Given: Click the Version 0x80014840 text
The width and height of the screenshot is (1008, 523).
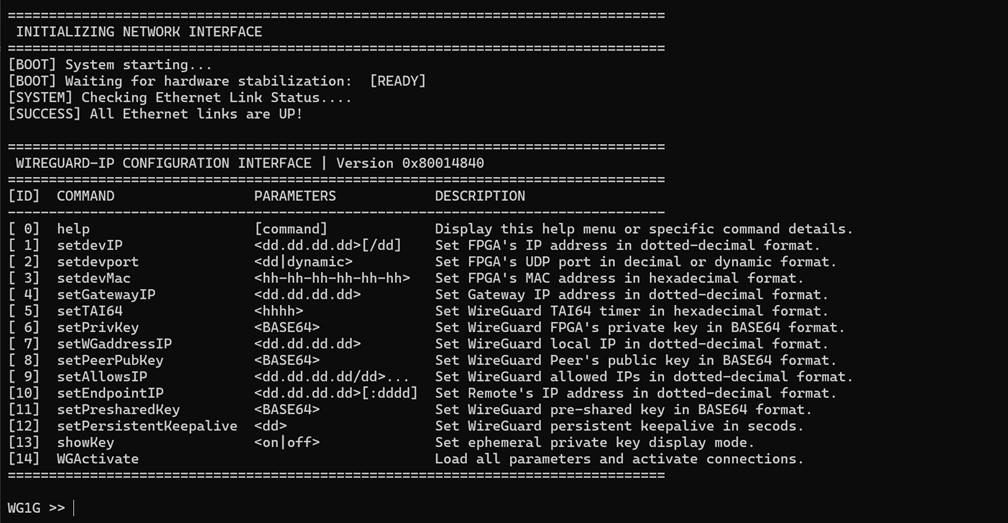Looking at the screenshot, I should (410, 163).
